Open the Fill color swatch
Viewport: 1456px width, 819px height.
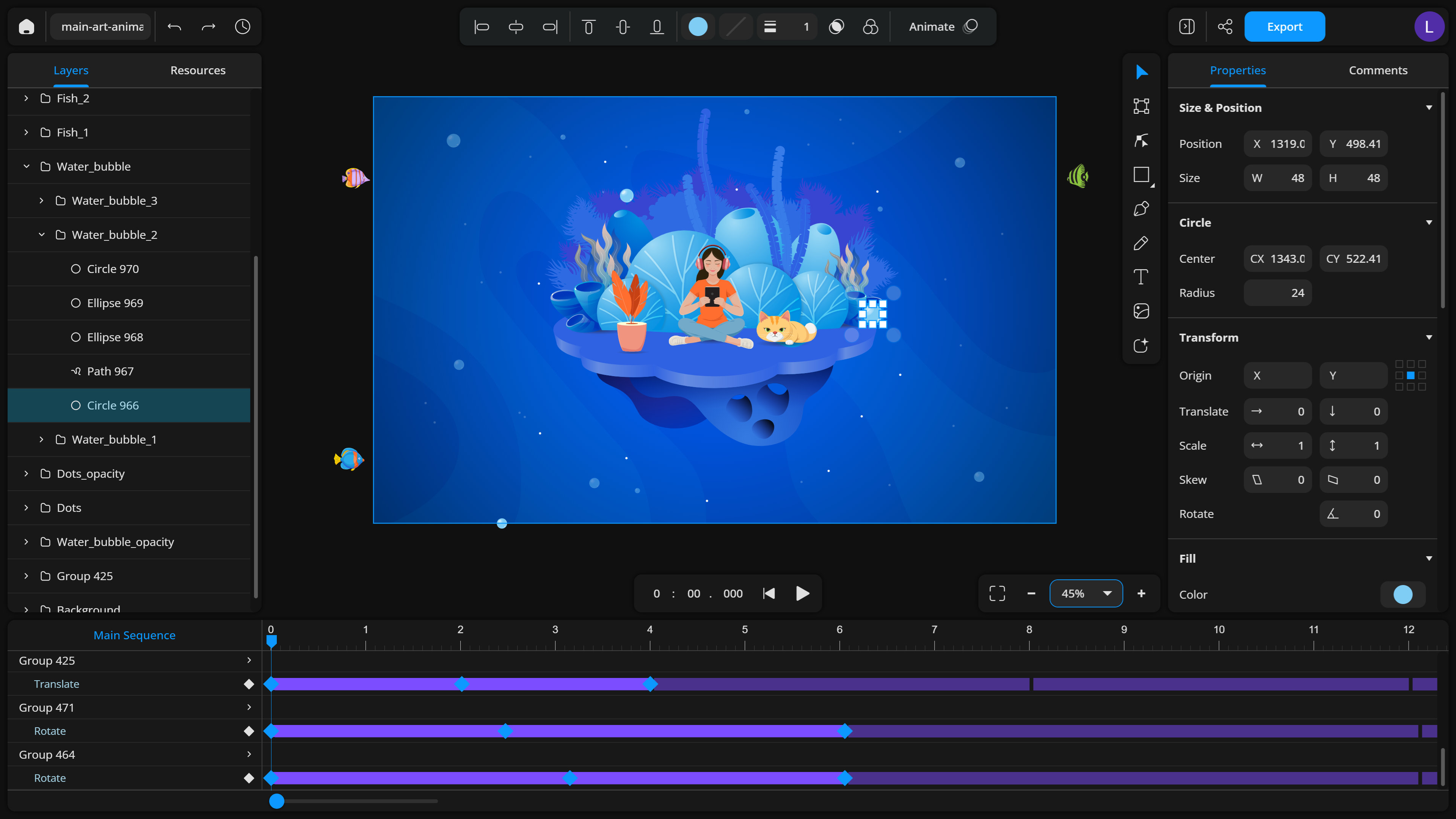coord(1402,594)
